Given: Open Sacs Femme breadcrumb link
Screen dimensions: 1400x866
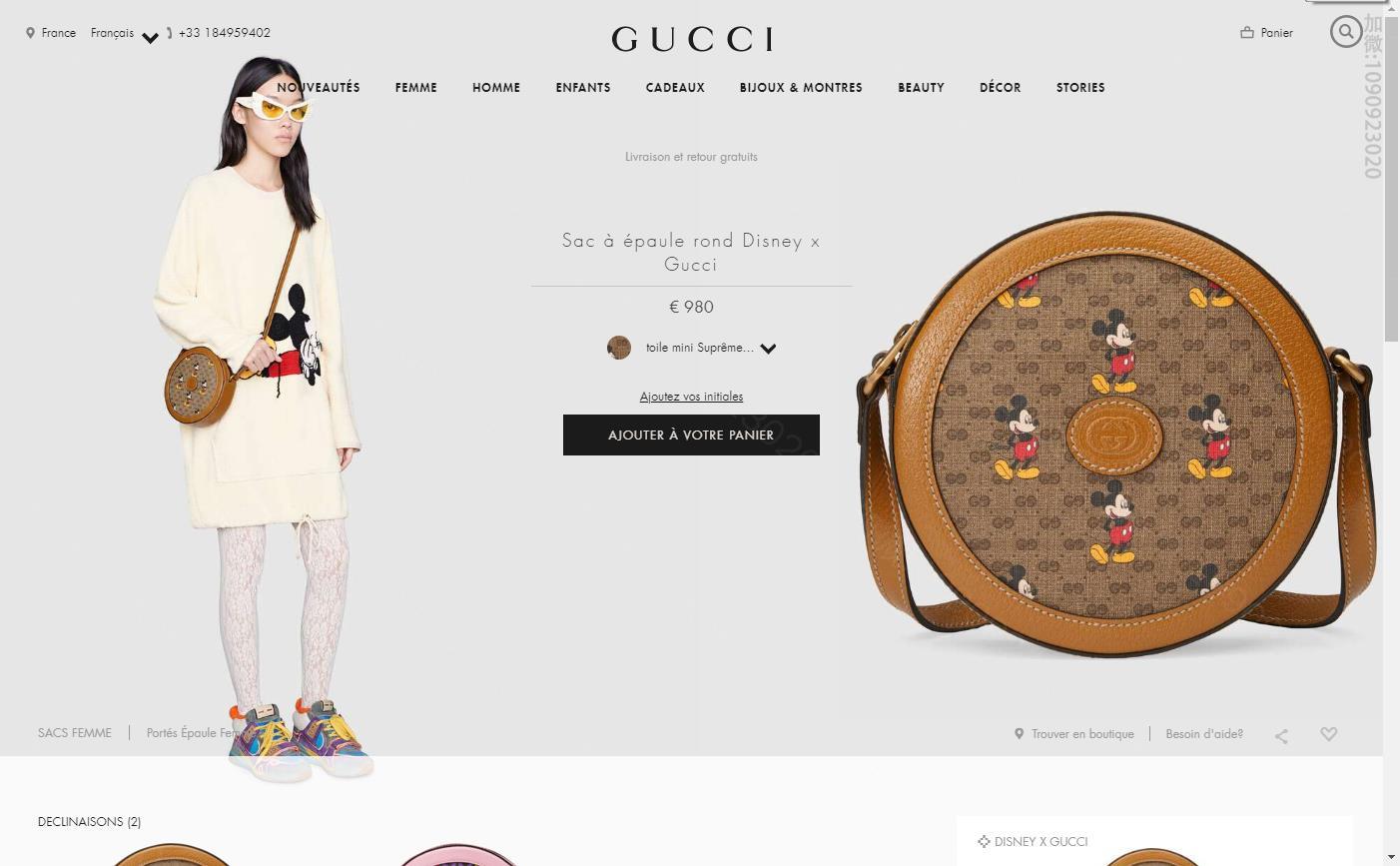Looking at the screenshot, I should point(75,733).
